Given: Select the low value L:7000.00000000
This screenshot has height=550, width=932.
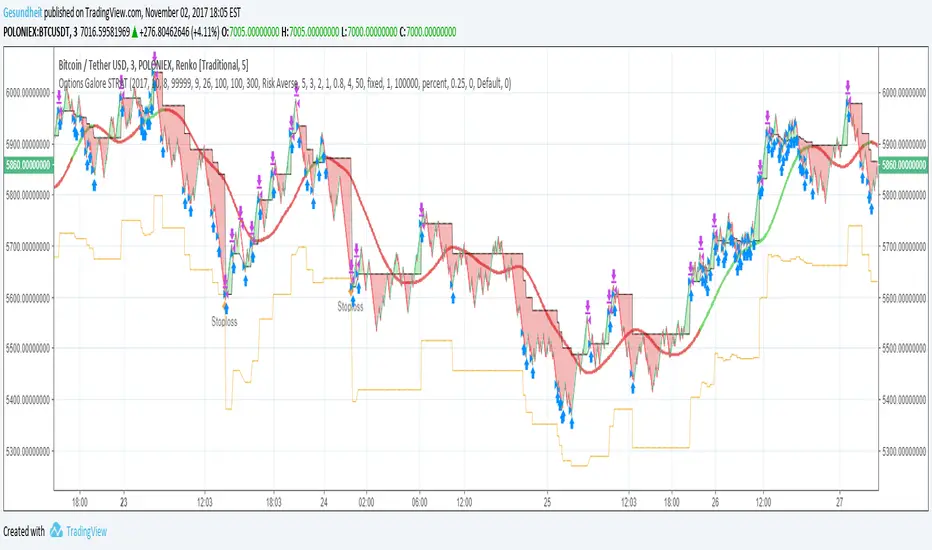Looking at the screenshot, I should [x=369, y=32].
